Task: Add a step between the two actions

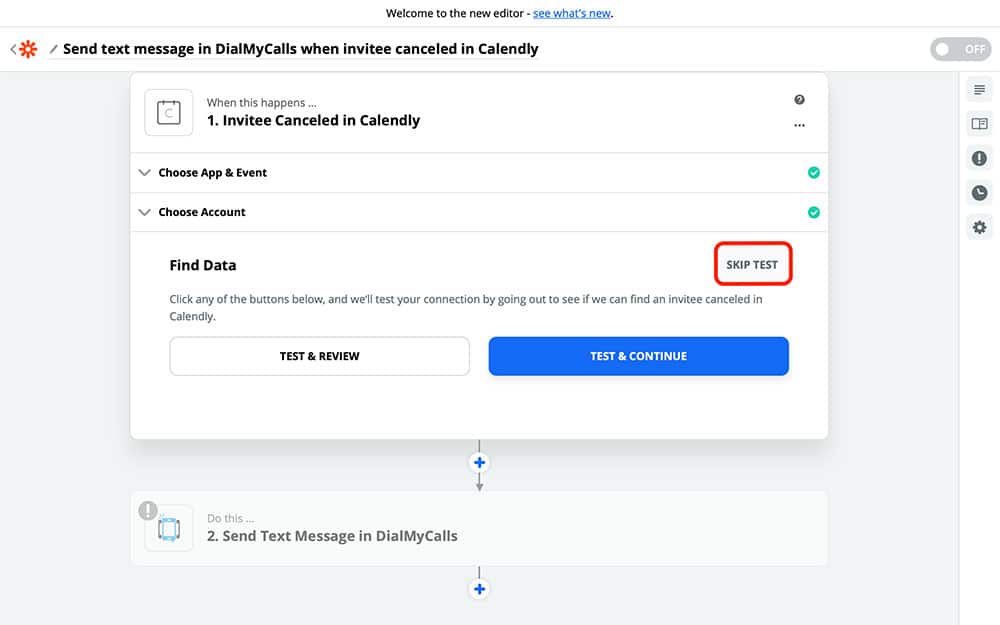Action: 479,463
